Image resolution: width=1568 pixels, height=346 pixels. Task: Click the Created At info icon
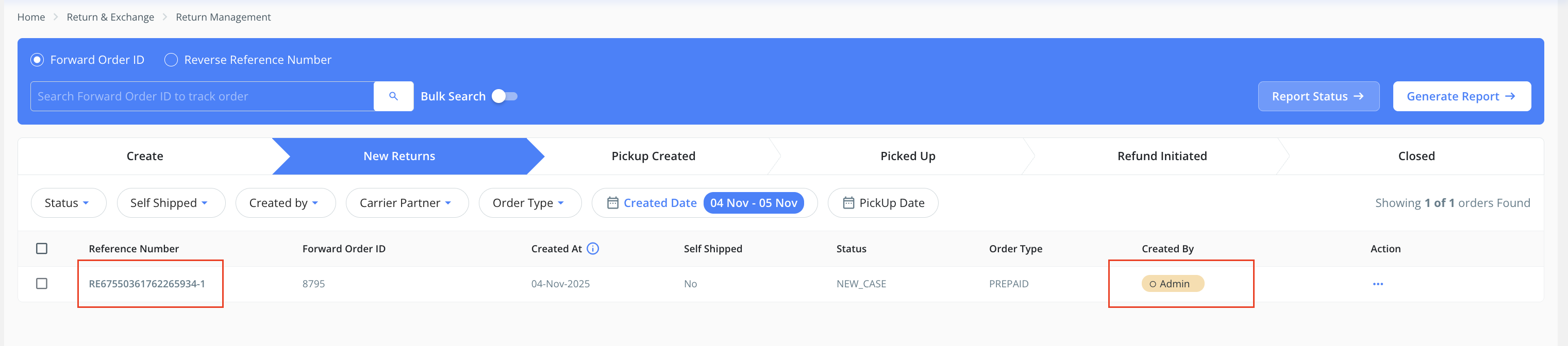click(x=593, y=248)
